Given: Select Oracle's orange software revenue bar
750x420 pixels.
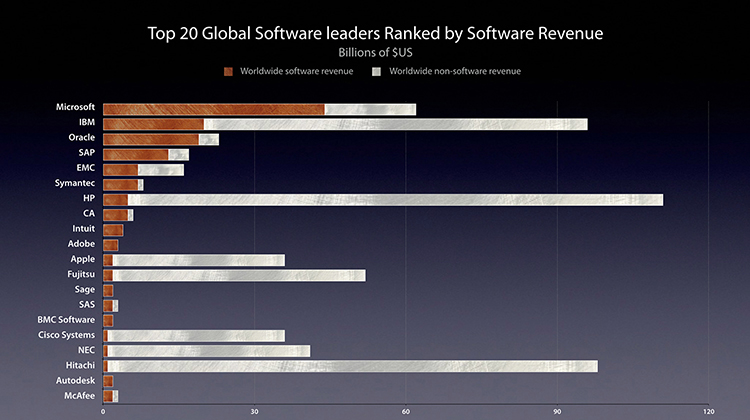Looking at the screenshot, I should point(151,140).
